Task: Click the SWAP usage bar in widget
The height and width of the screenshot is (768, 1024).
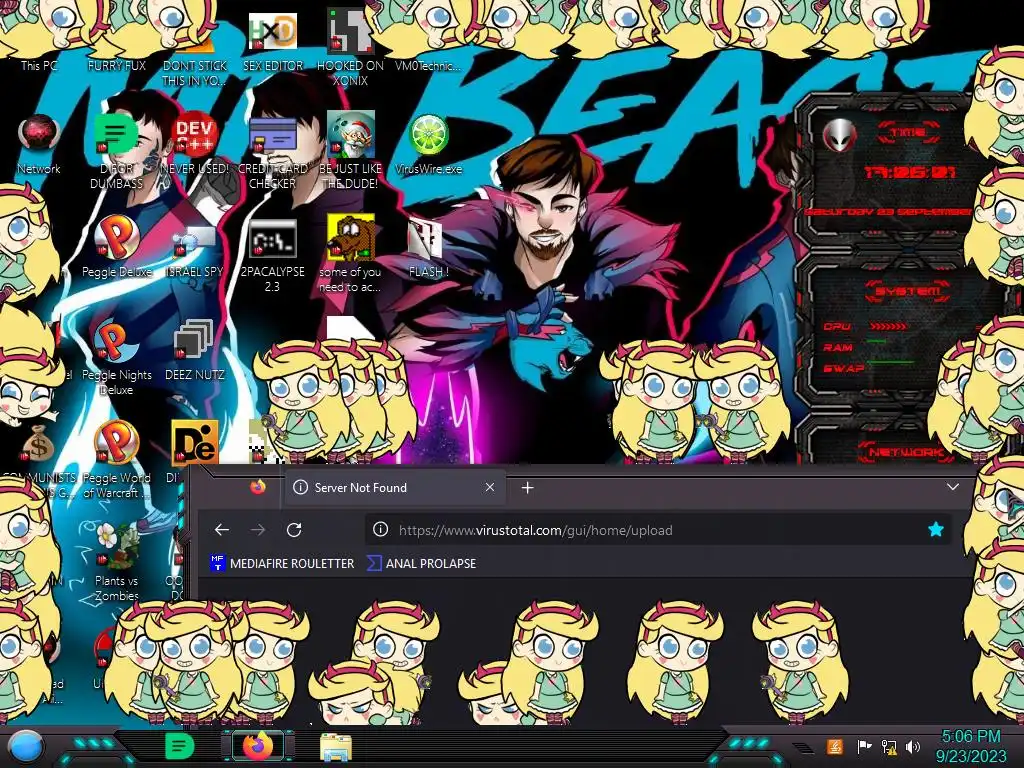Action: 889,361
